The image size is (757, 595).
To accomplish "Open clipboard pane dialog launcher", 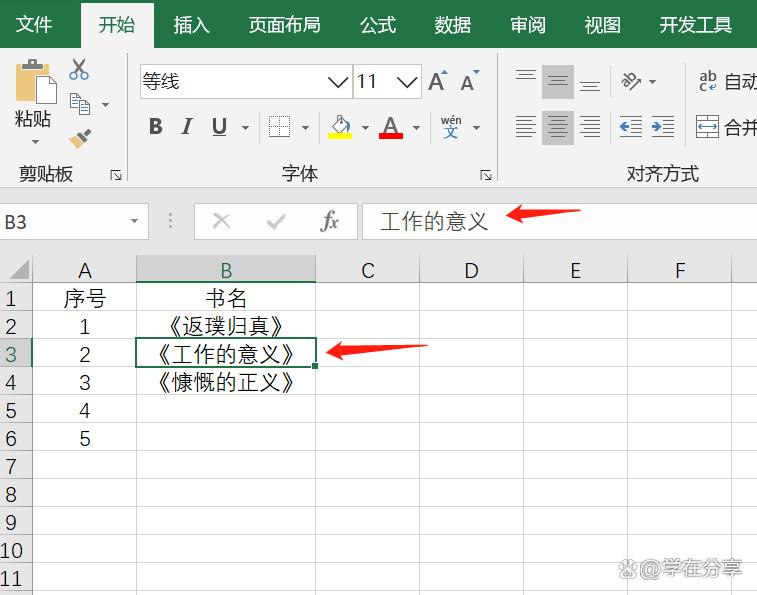I will click(116, 175).
